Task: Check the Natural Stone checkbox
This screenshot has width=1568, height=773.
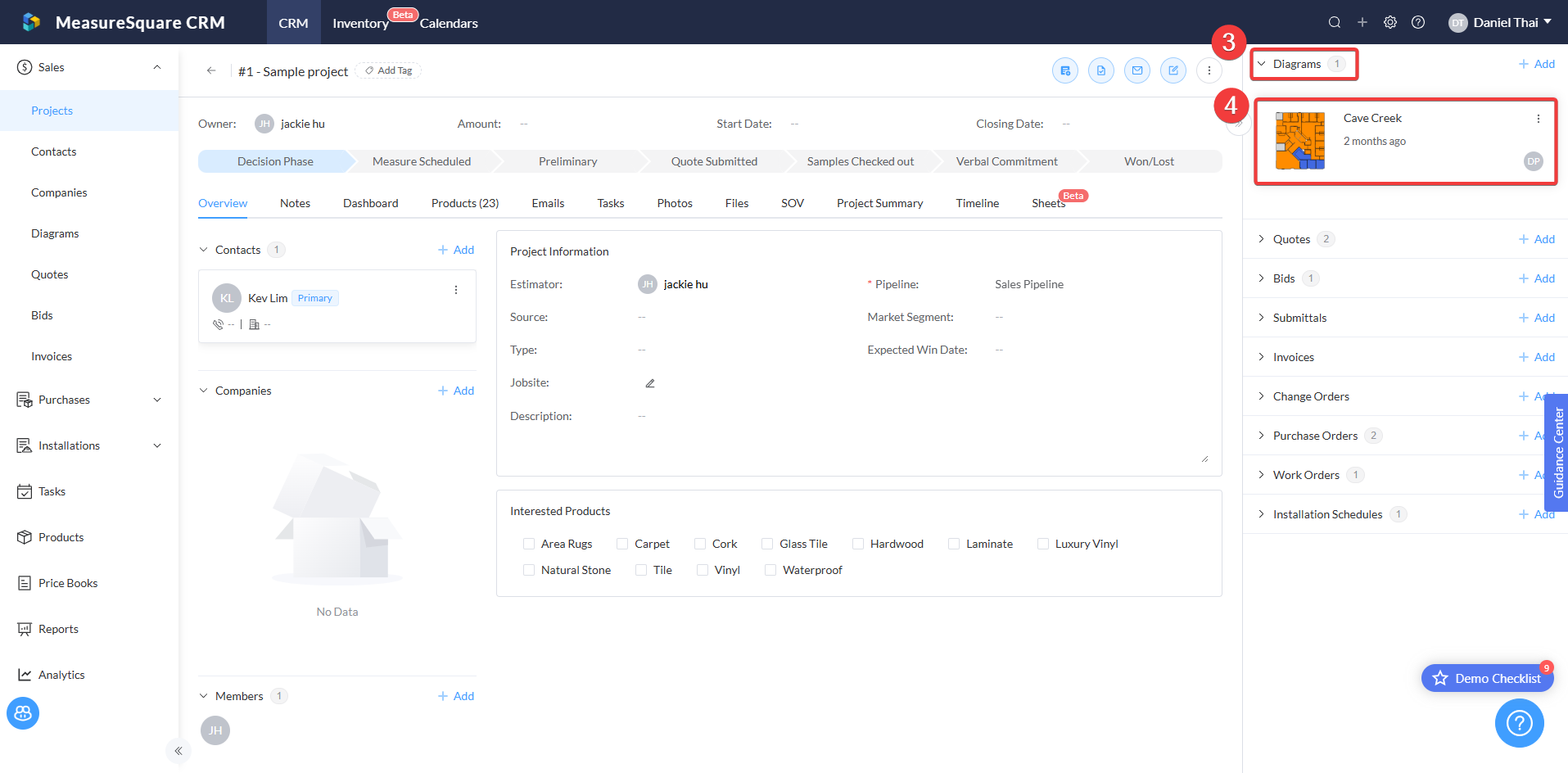Action: [x=529, y=570]
